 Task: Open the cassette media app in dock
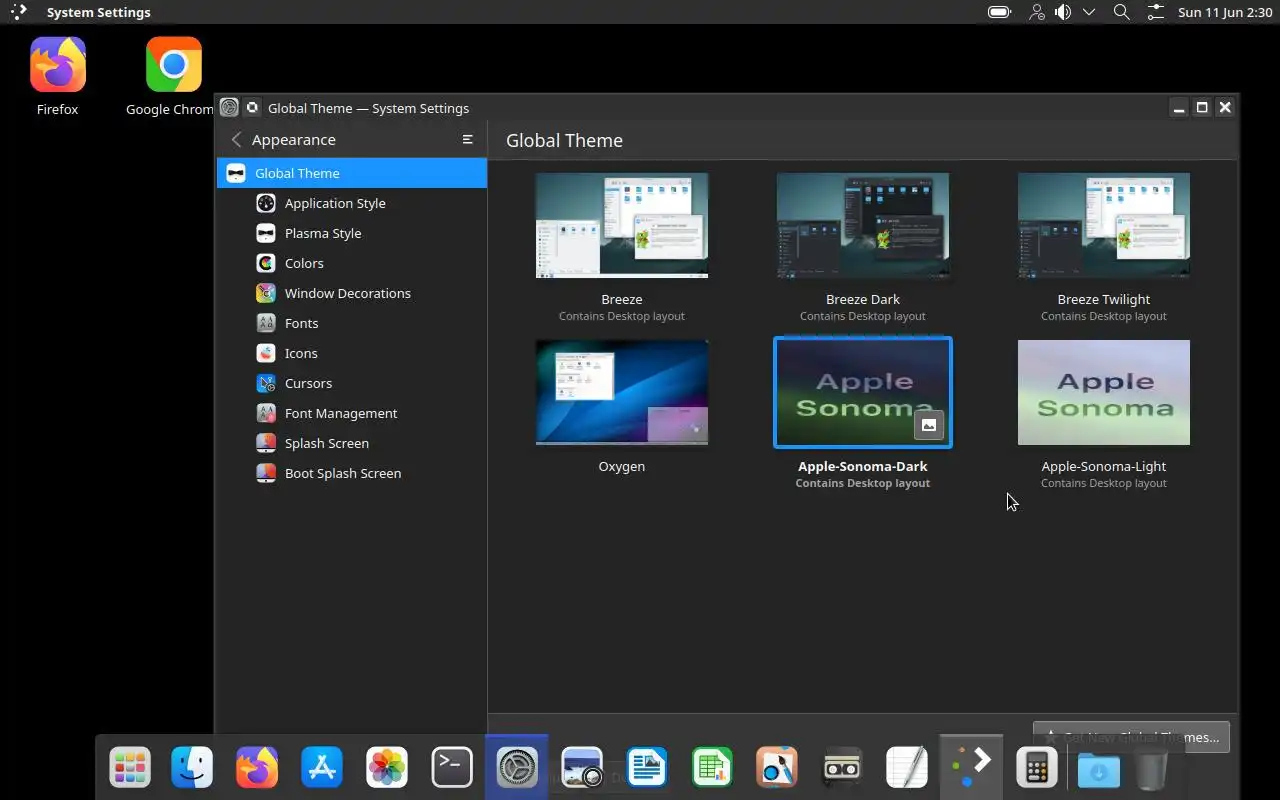(x=842, y=768)
